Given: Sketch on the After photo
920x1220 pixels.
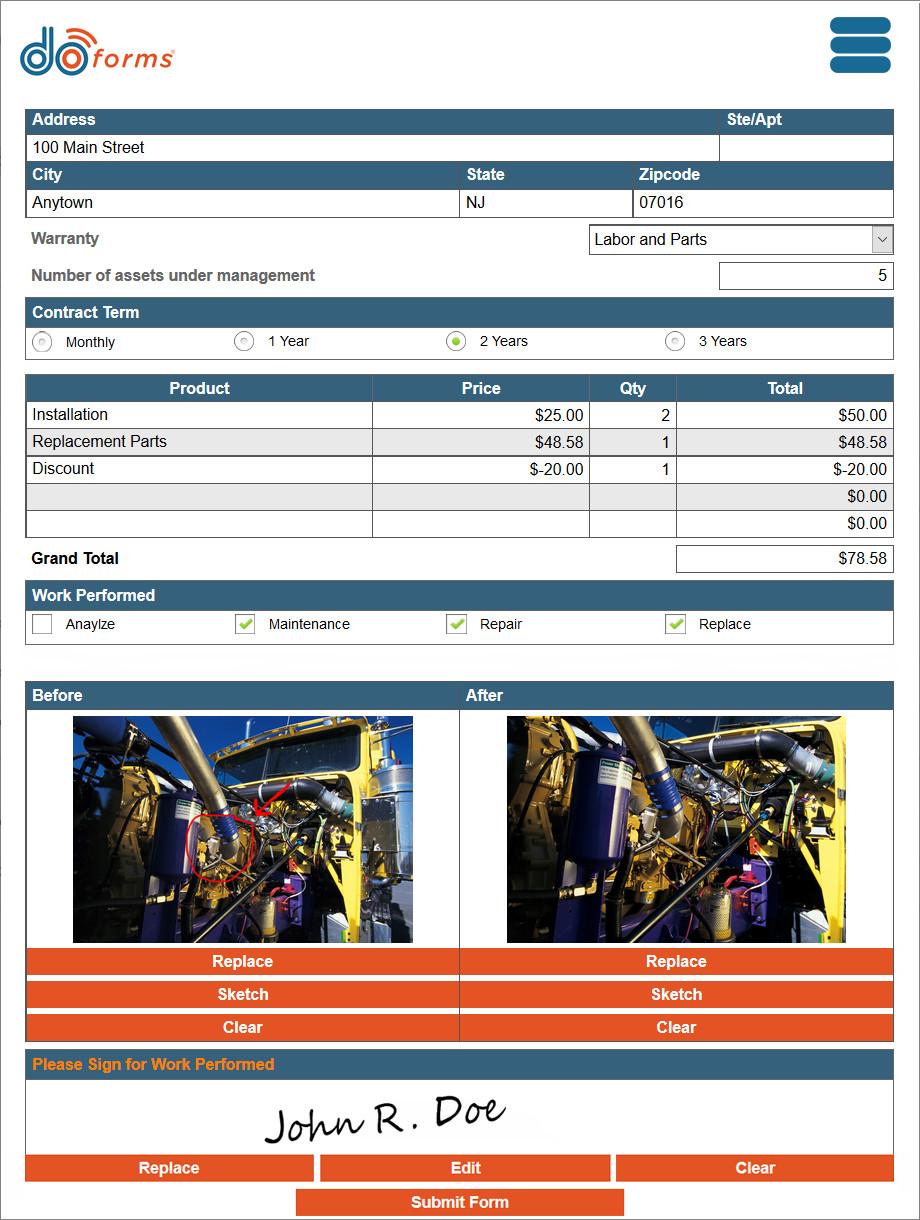Looking at the screenshot, I should coord(676,995).
